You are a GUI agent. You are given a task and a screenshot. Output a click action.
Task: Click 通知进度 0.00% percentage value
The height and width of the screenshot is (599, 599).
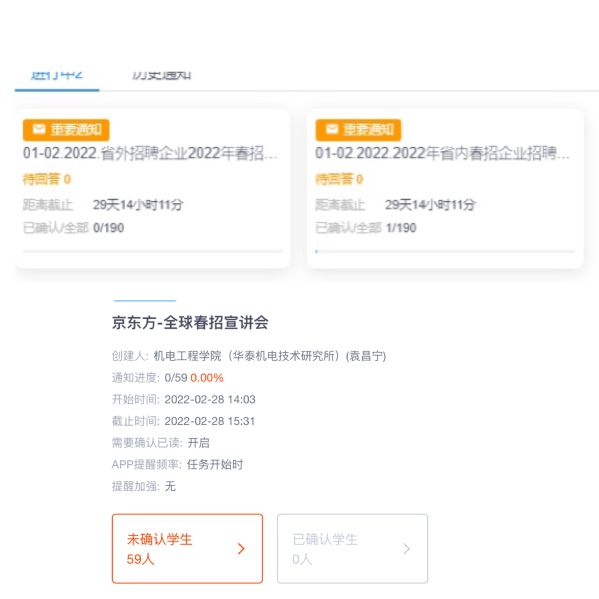[x=207, y=378]
